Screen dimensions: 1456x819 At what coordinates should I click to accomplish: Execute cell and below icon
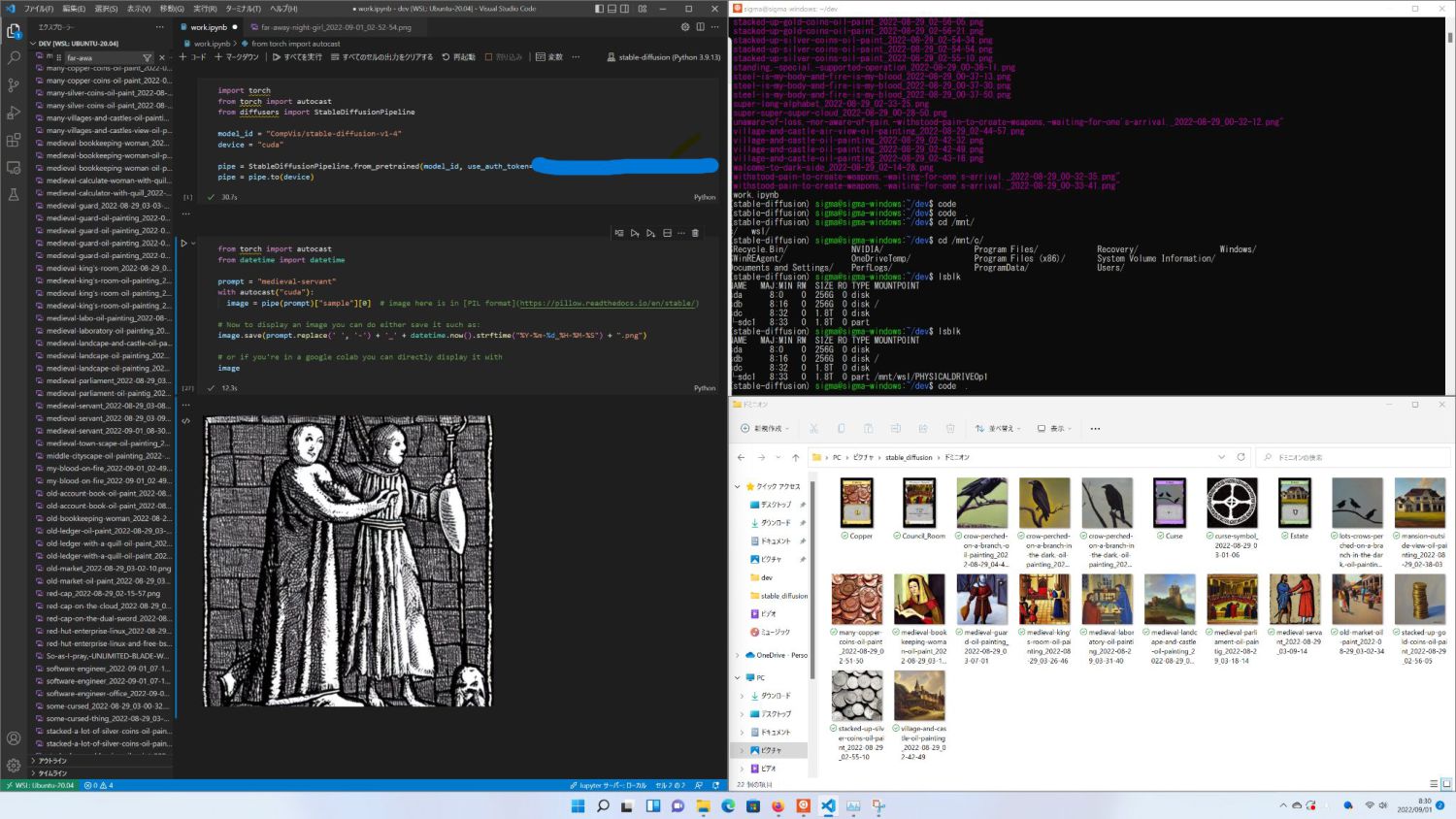pyautogui.click(x=650, y=233)
